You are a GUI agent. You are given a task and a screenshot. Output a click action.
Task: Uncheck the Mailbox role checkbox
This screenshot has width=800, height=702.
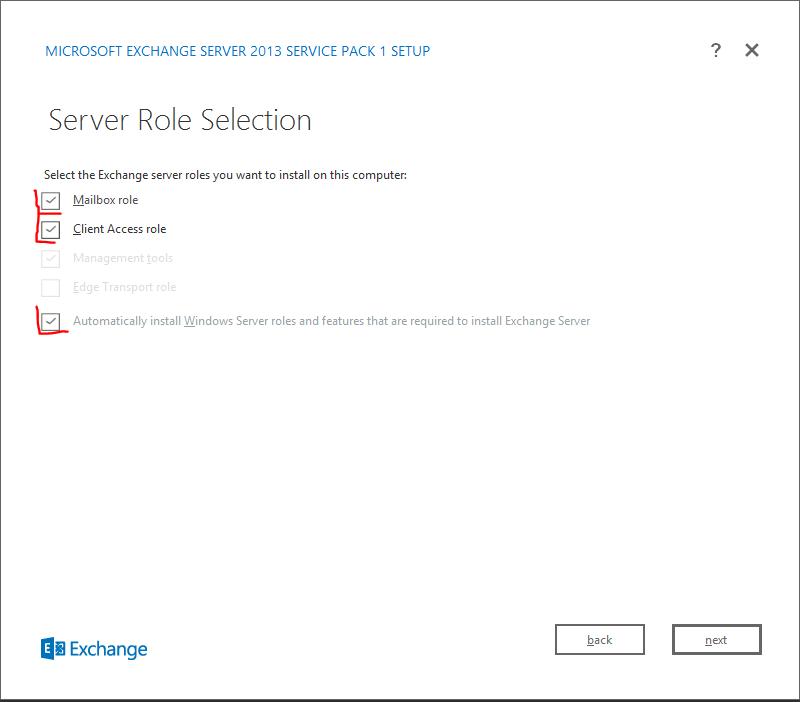(51, 200)
